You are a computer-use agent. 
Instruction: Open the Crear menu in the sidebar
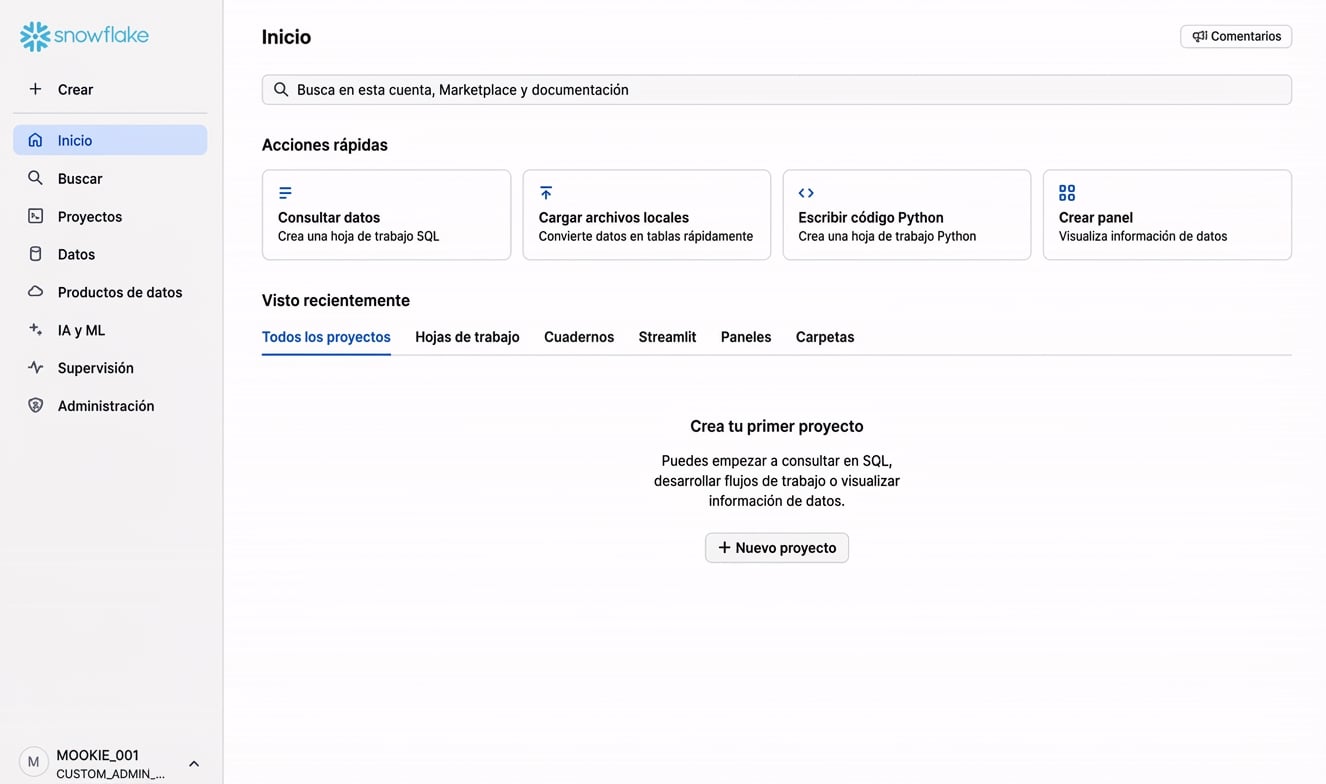tap(110, 89)
